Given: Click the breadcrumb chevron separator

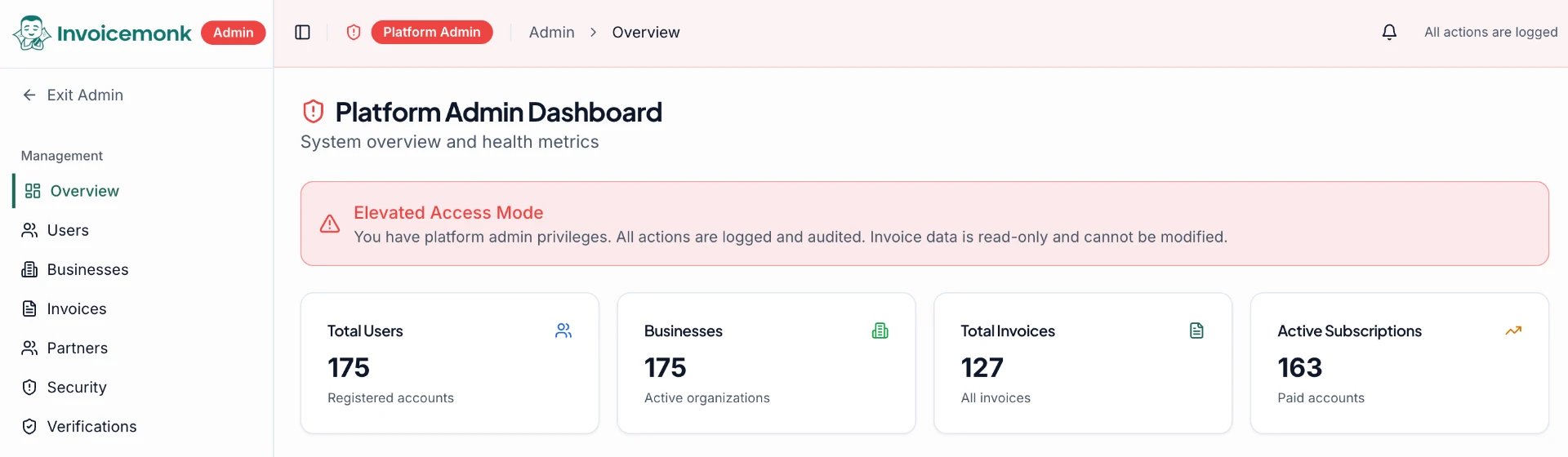Looking at the screenshot, I should pyautogui.click(x=594, y=32).
